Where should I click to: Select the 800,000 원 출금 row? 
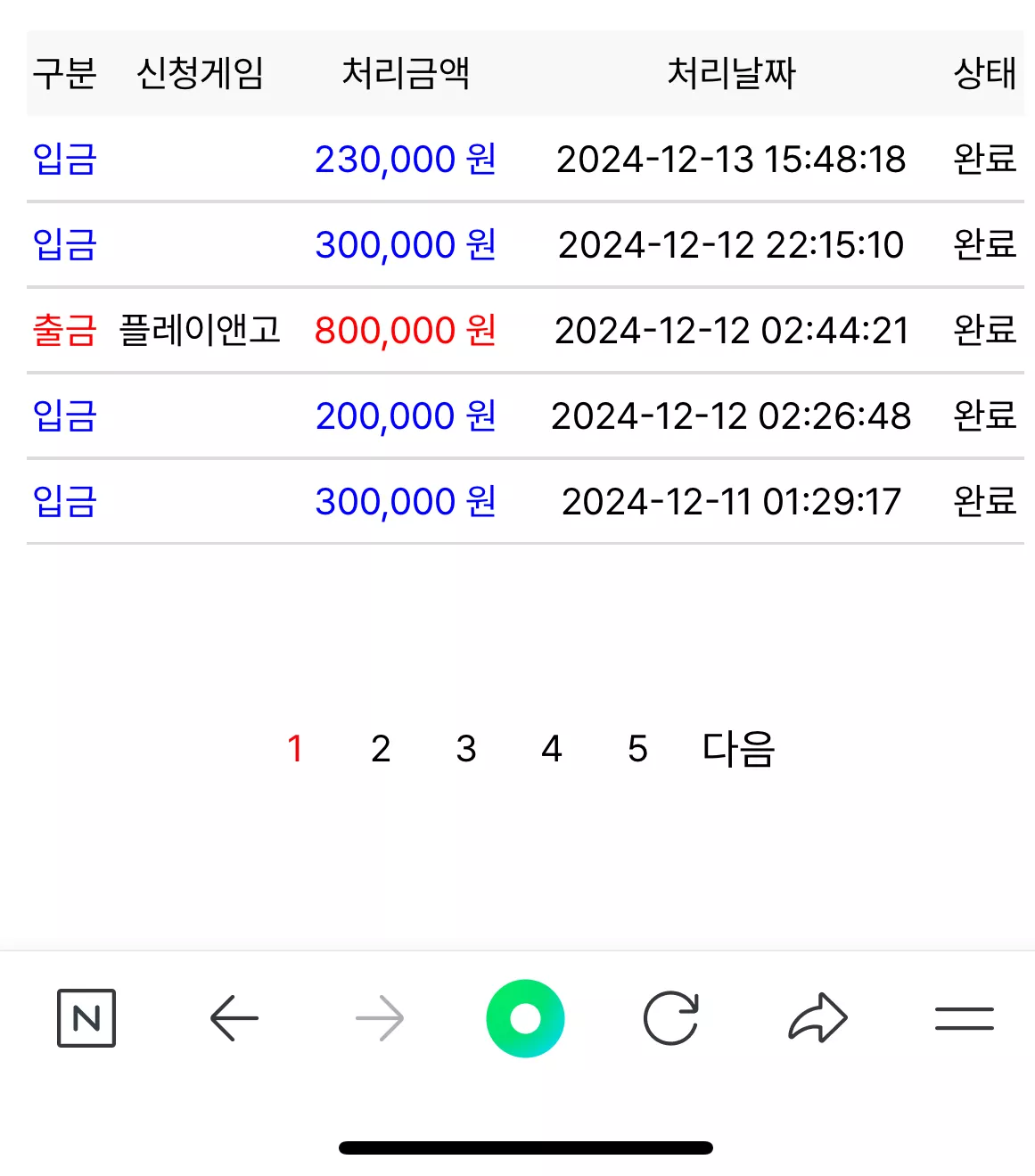coord(525,330)
